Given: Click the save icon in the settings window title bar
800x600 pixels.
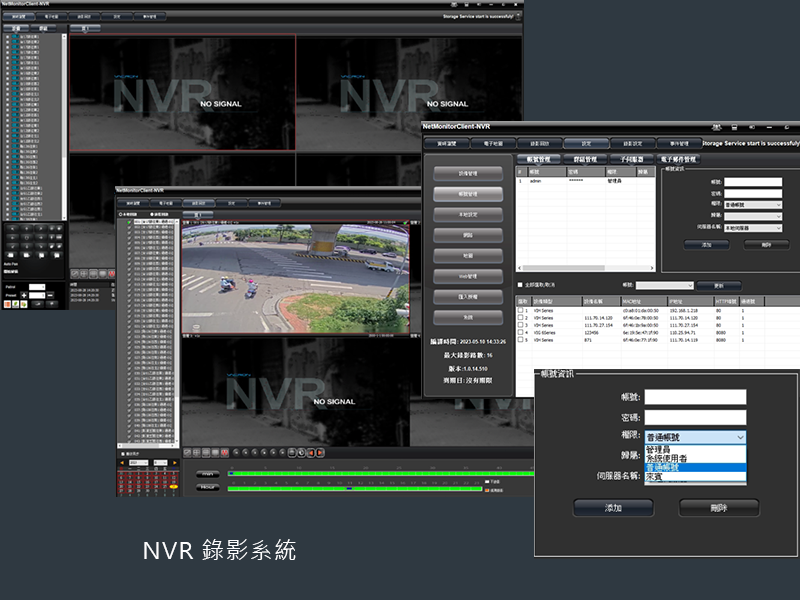Looking at the screenshot, I should [734, 127].
